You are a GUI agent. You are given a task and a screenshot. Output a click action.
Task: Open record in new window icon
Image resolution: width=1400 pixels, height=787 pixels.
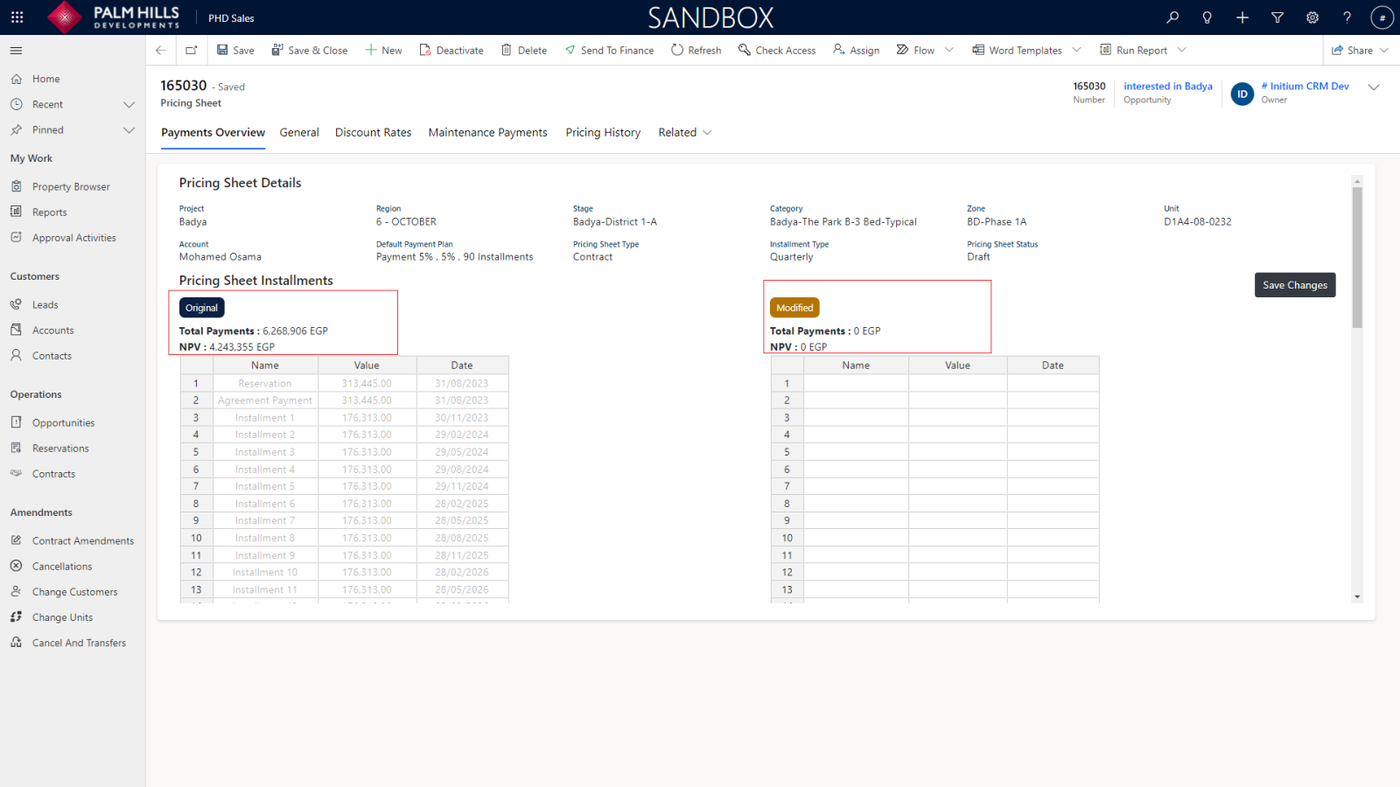point(191,50)
